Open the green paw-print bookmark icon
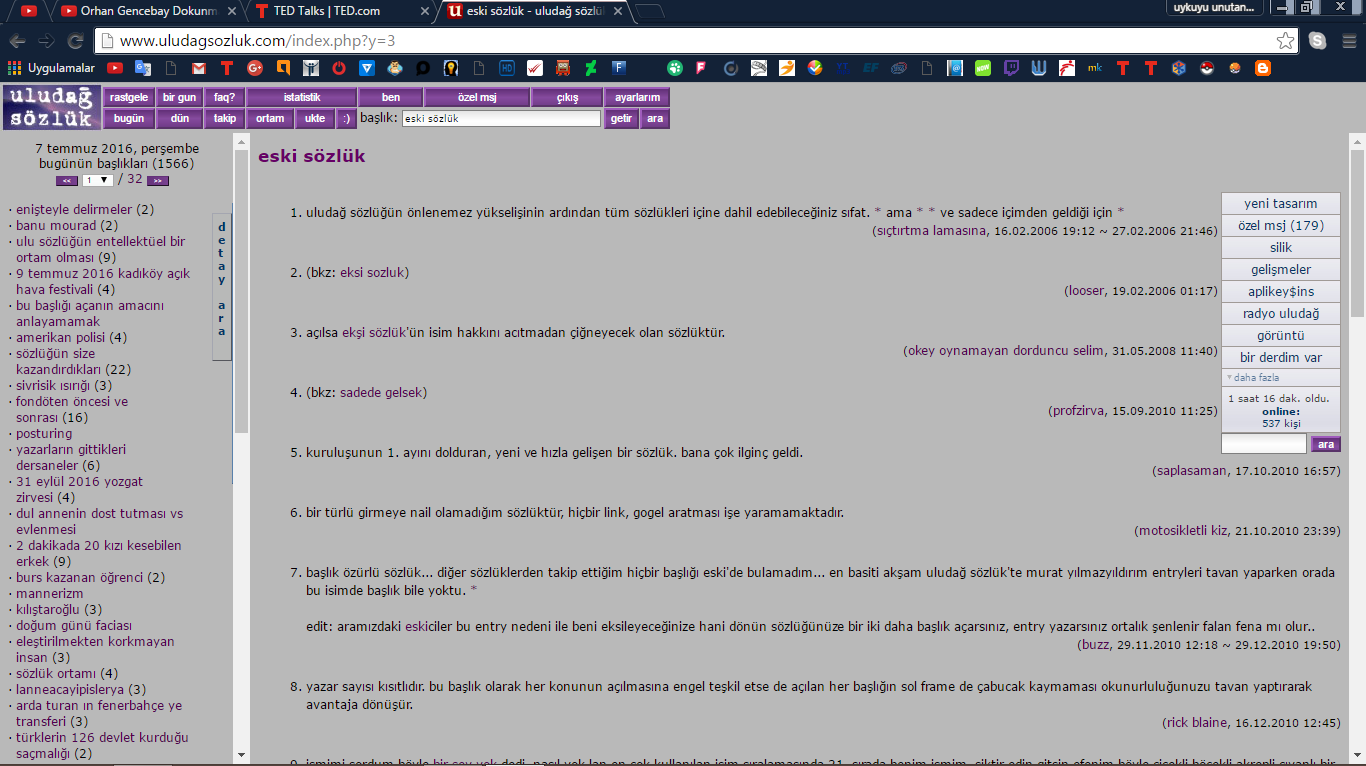The width and height of the screenshot is (1366, 766). pyautogui.click(x=675, y=68)
